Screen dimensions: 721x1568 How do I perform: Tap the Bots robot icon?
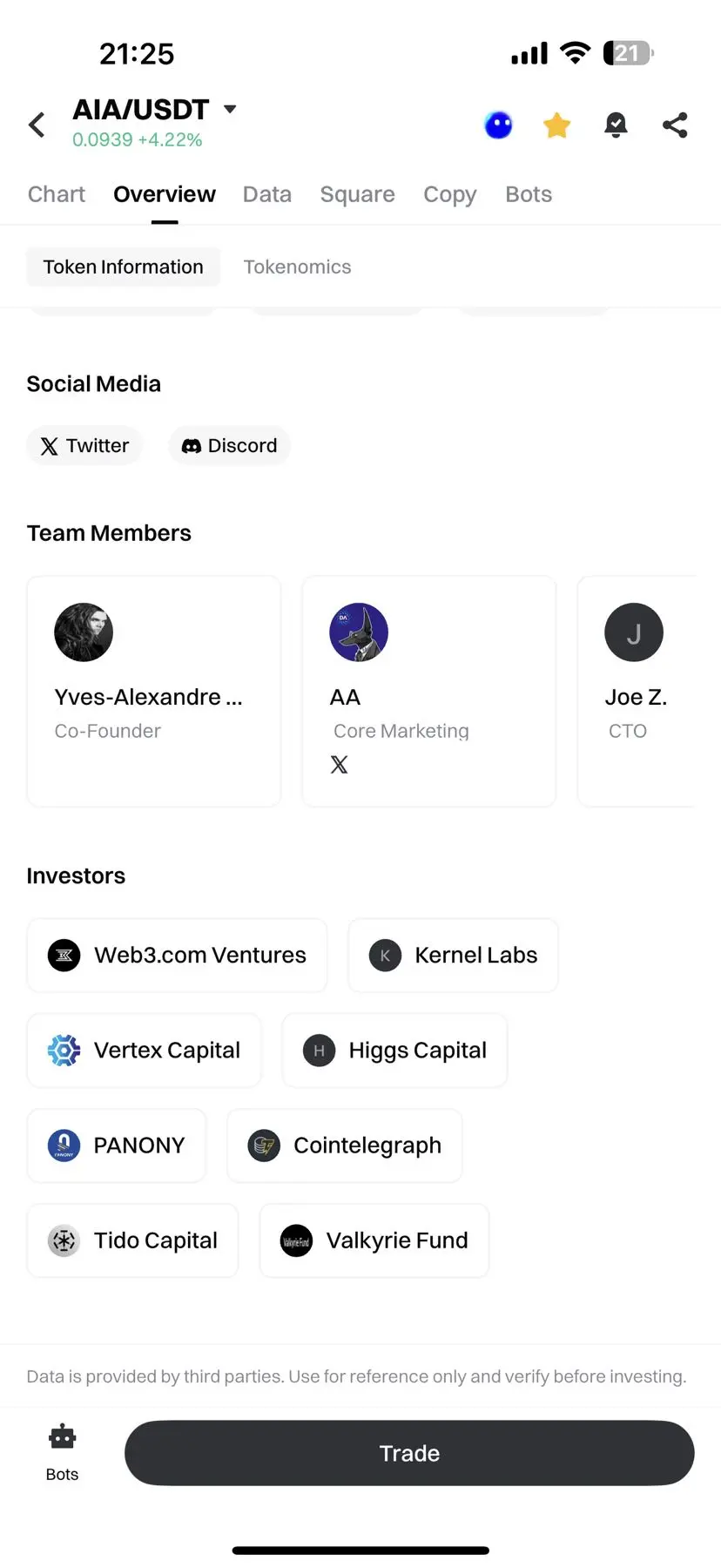coord(62,1437)
